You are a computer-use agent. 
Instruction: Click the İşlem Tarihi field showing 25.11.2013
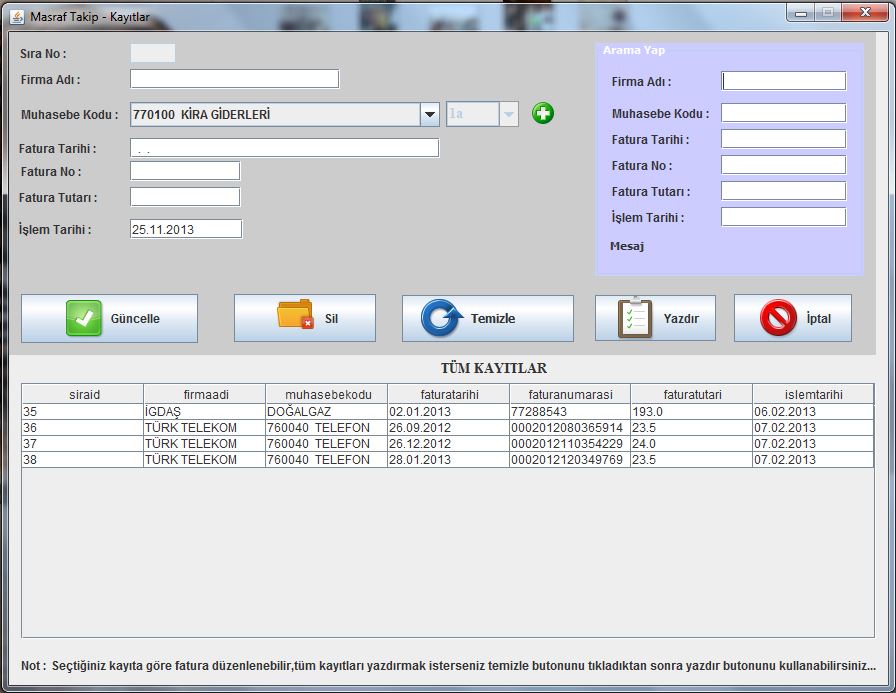click(x=186, y=229)
